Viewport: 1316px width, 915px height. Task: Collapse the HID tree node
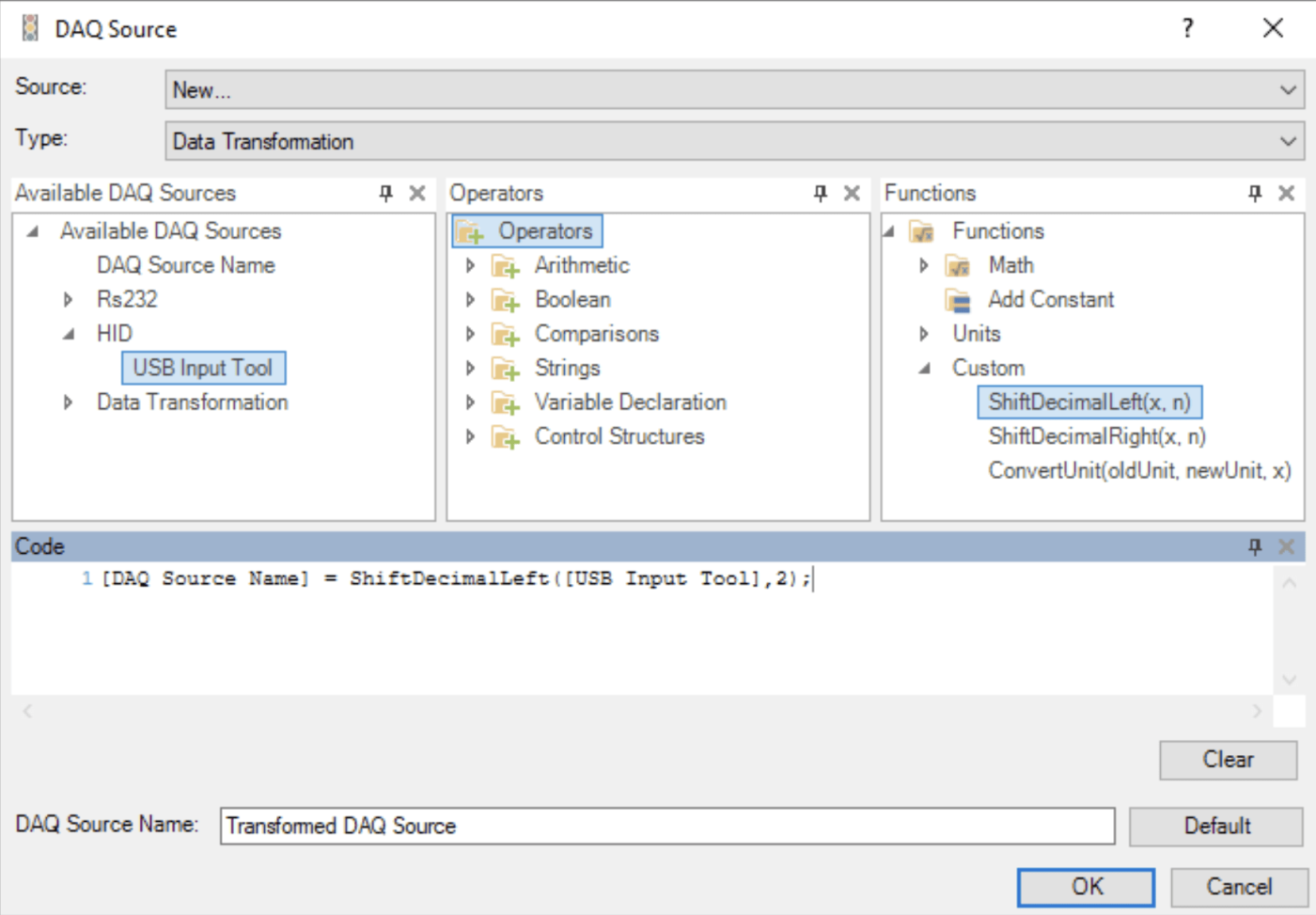pos(68,334)
